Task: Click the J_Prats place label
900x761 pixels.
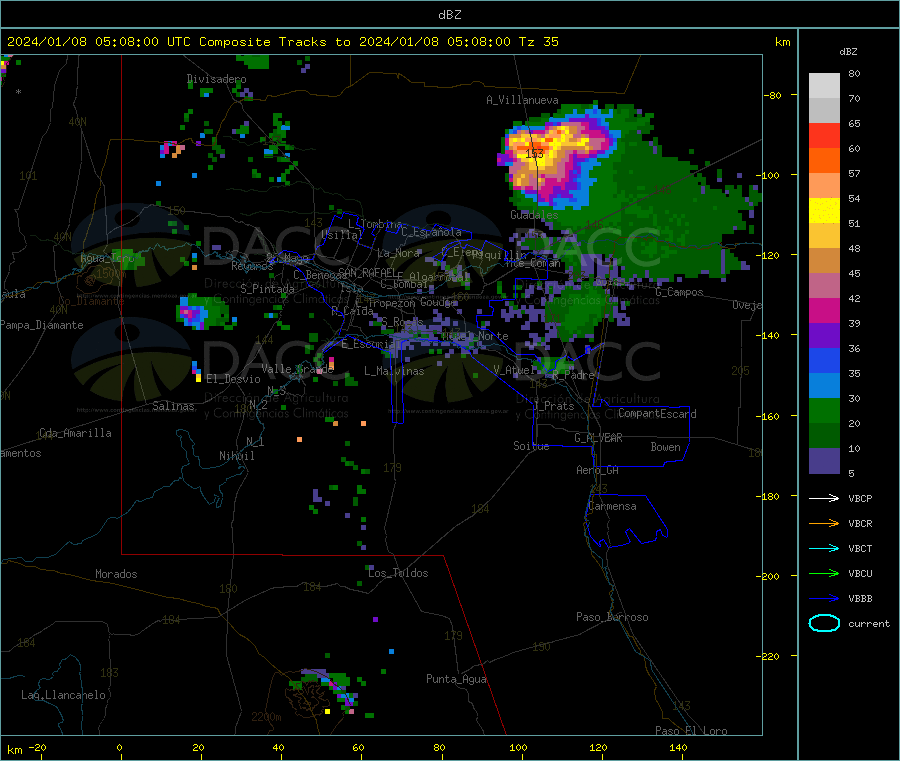Action: [554, 406]
